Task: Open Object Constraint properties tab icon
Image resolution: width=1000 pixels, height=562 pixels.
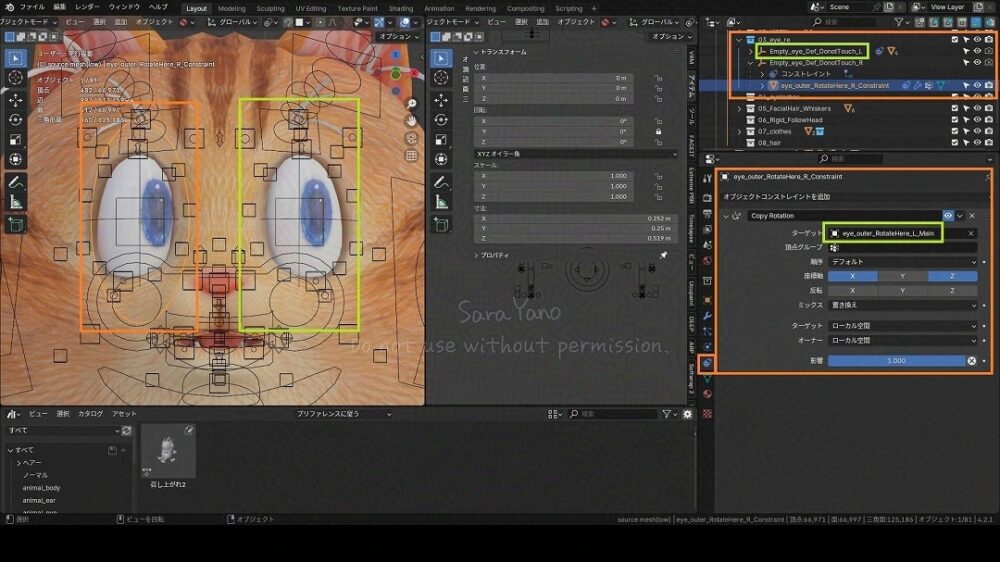Action: click(x=708, y=362)
